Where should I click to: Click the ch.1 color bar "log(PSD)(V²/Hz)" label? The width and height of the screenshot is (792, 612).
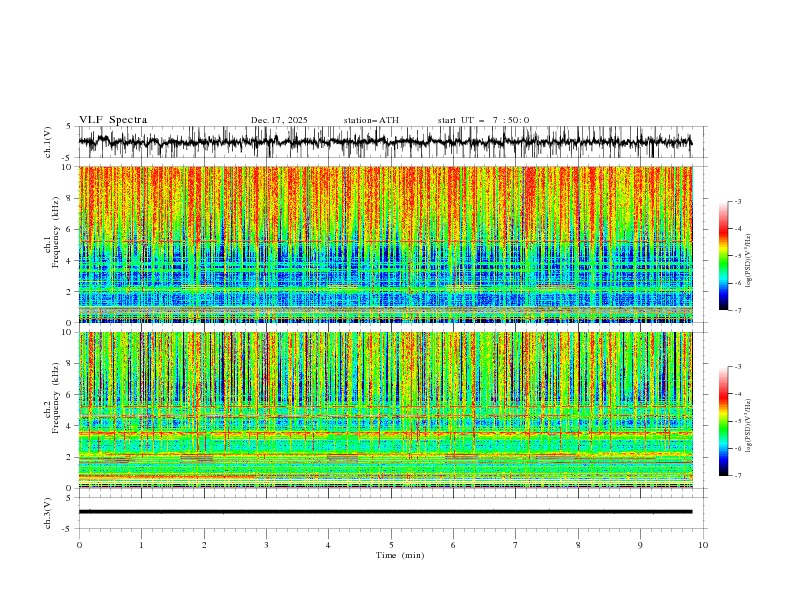pos(749,261)
